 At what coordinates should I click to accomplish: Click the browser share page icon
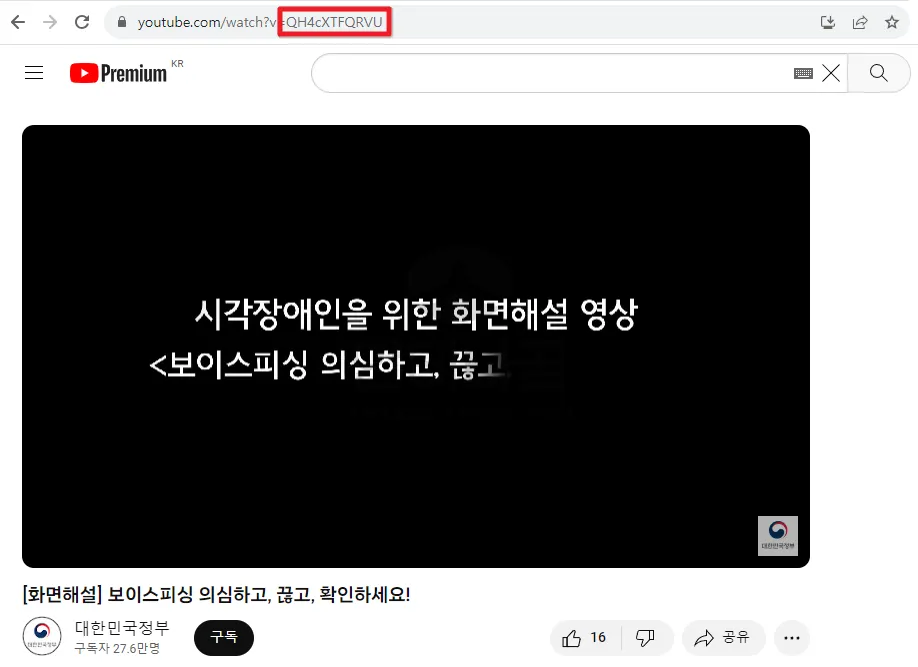(859, 21)
